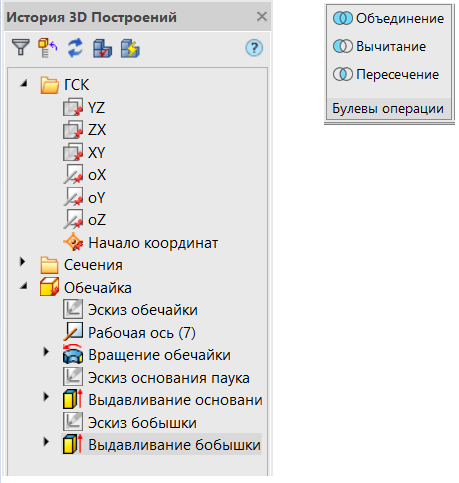Collapse the Обечайка body node

[x=24, y=286]
